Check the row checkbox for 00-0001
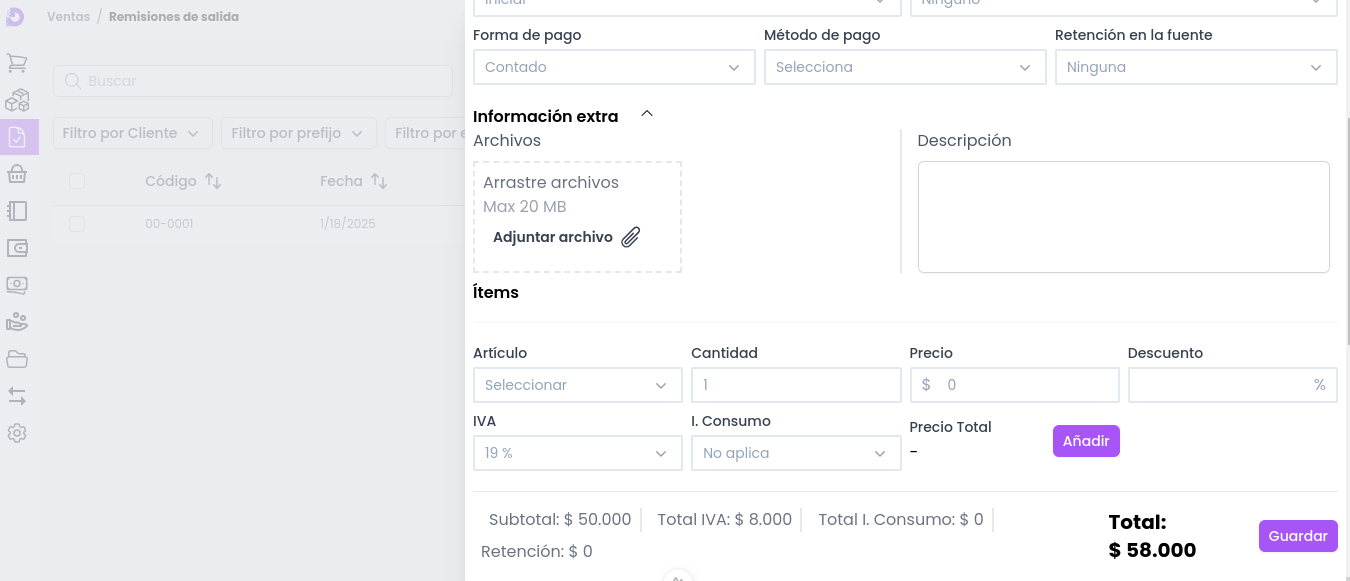Viewport: 1350px width, 581px height. [x=77, y=224]
